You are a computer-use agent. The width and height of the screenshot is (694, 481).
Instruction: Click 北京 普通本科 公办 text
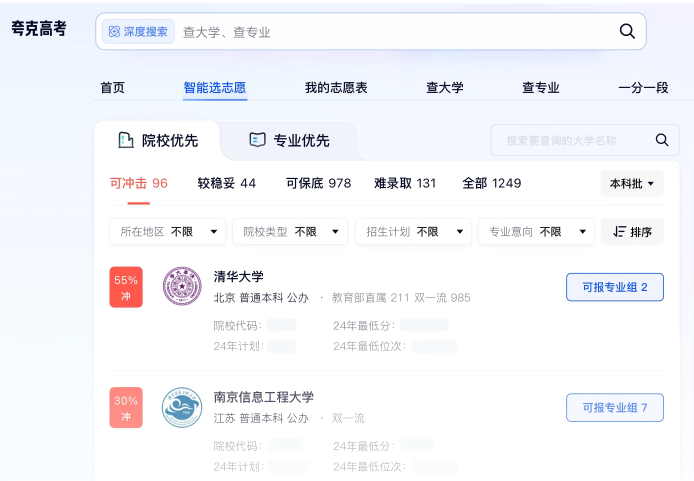[261, 298]
